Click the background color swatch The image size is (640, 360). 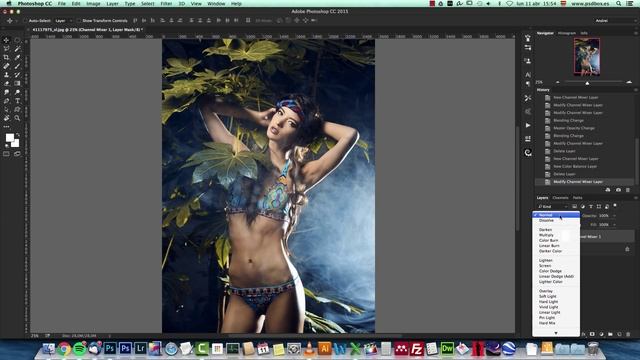coord(15,143)
